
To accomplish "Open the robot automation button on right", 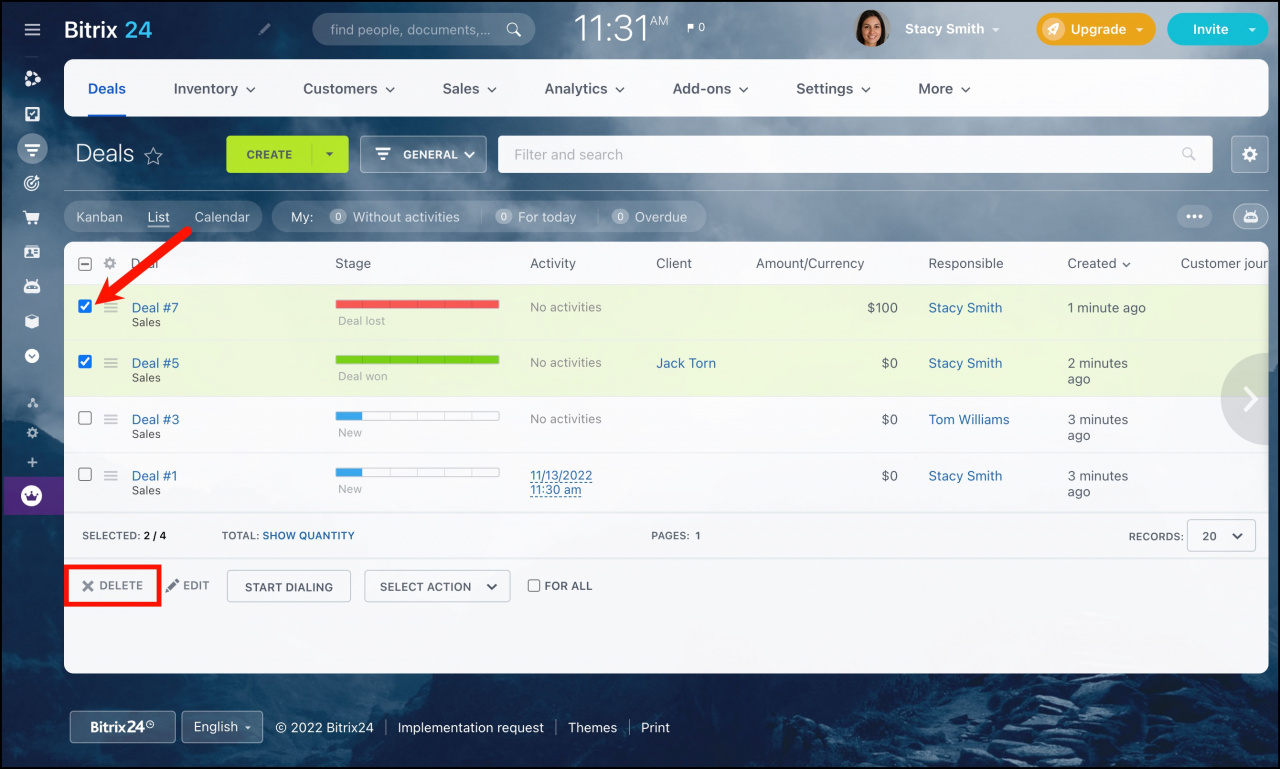I will point(1250,216).
